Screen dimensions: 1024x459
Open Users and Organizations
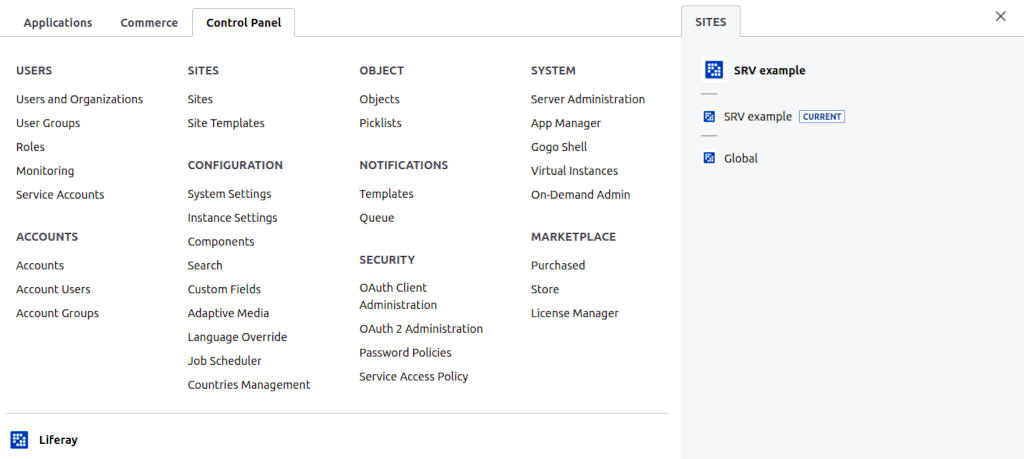(80, 99)
